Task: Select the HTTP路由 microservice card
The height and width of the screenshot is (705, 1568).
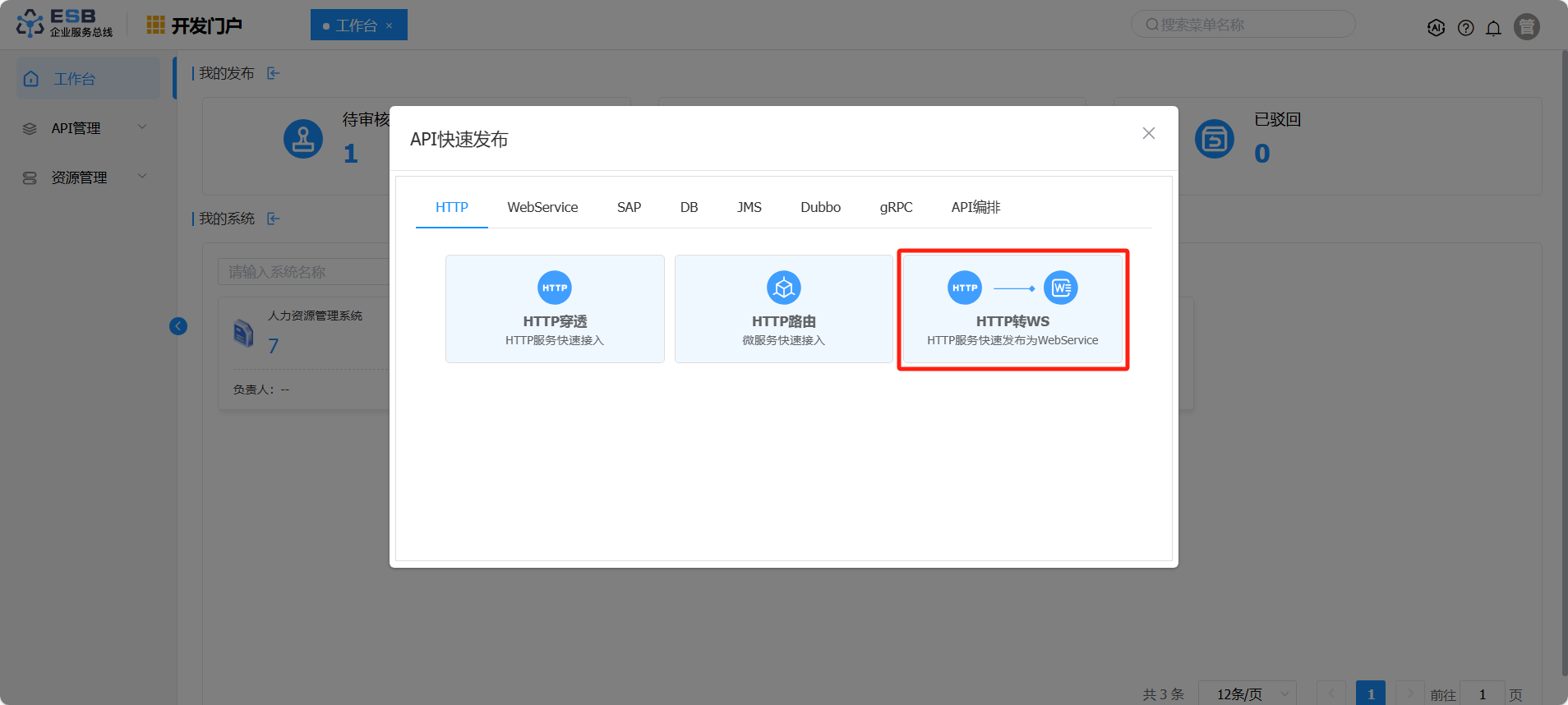Action: click(783, 309)
